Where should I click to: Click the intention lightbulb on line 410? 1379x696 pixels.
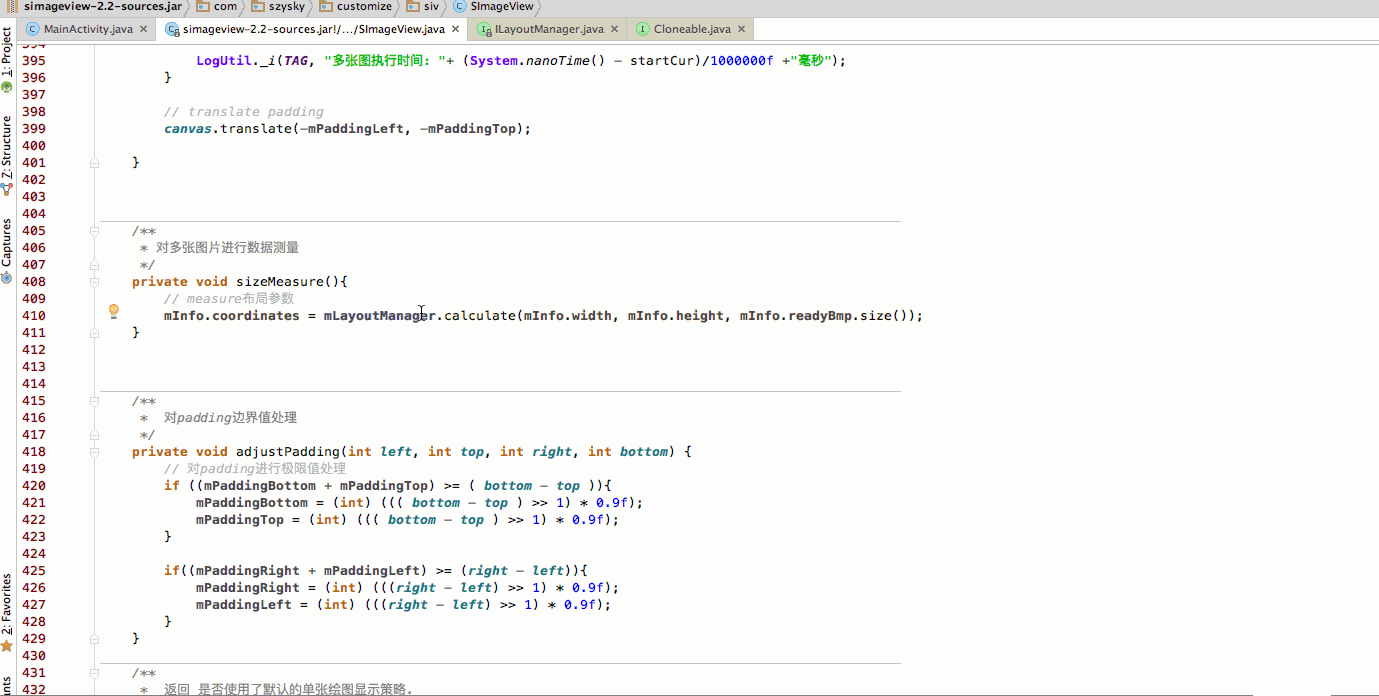(x=114, y=312)
